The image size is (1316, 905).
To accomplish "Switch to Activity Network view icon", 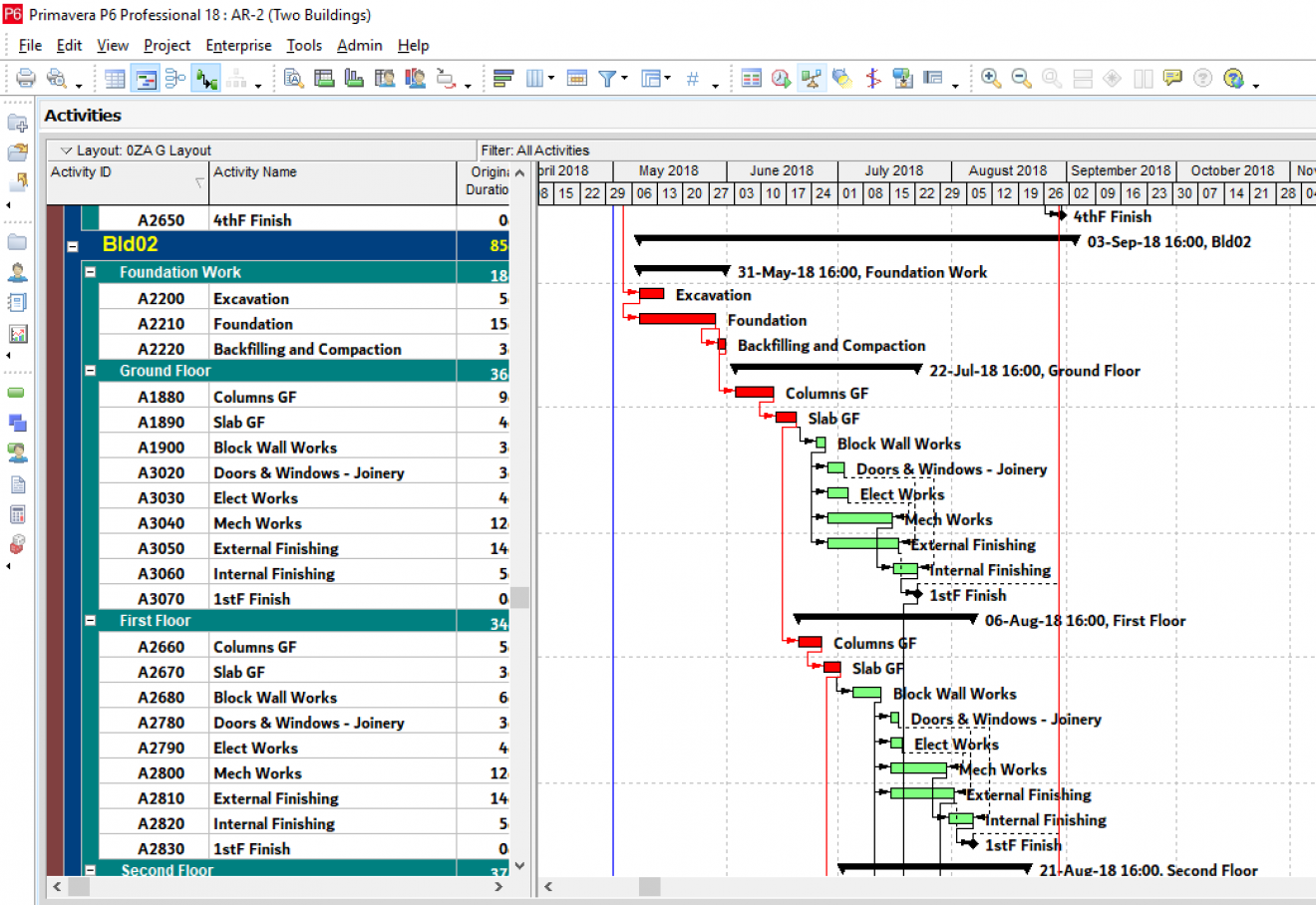I will (x=175, y=78).
